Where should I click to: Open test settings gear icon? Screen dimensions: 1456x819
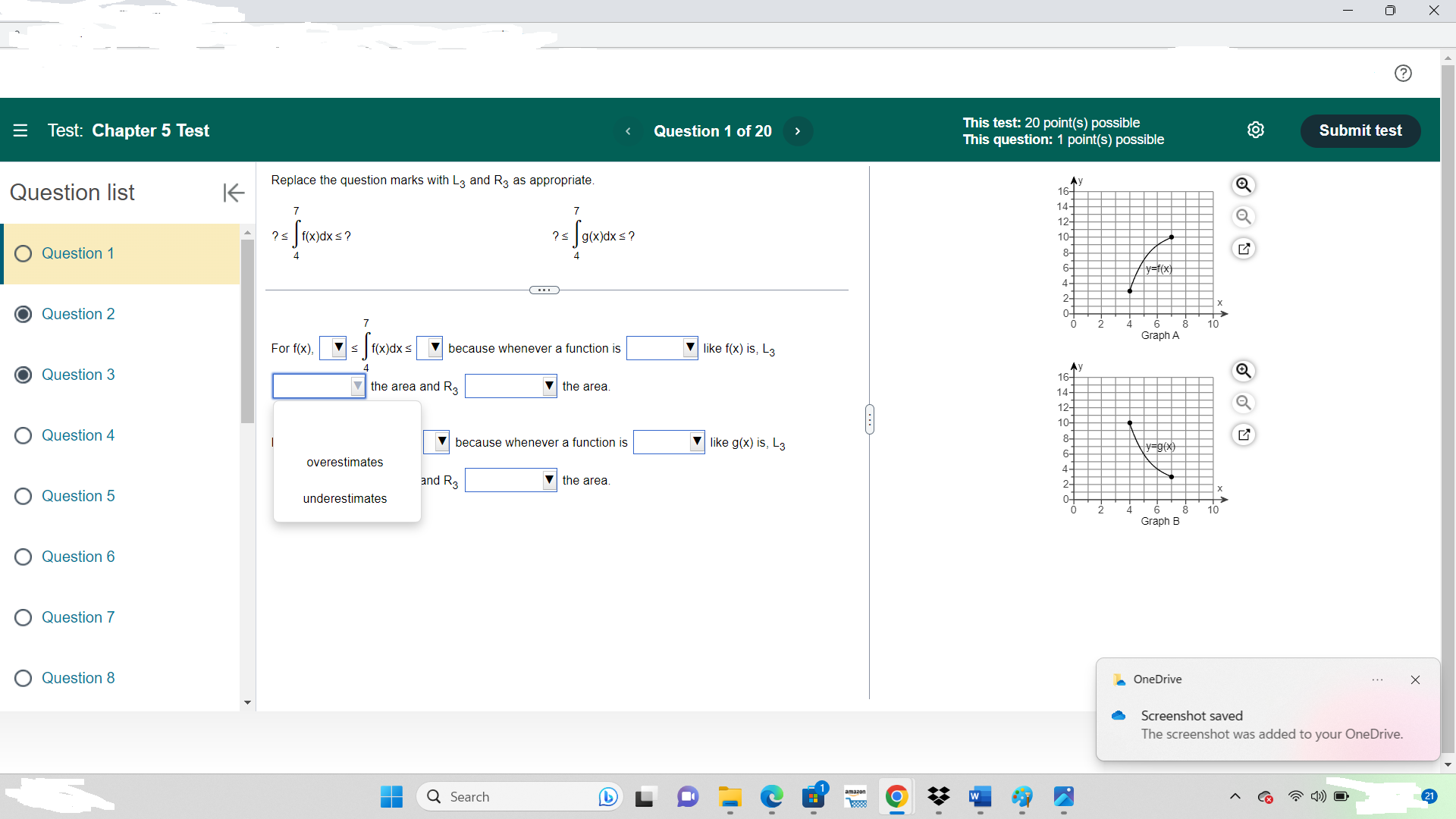[1256, 130]
